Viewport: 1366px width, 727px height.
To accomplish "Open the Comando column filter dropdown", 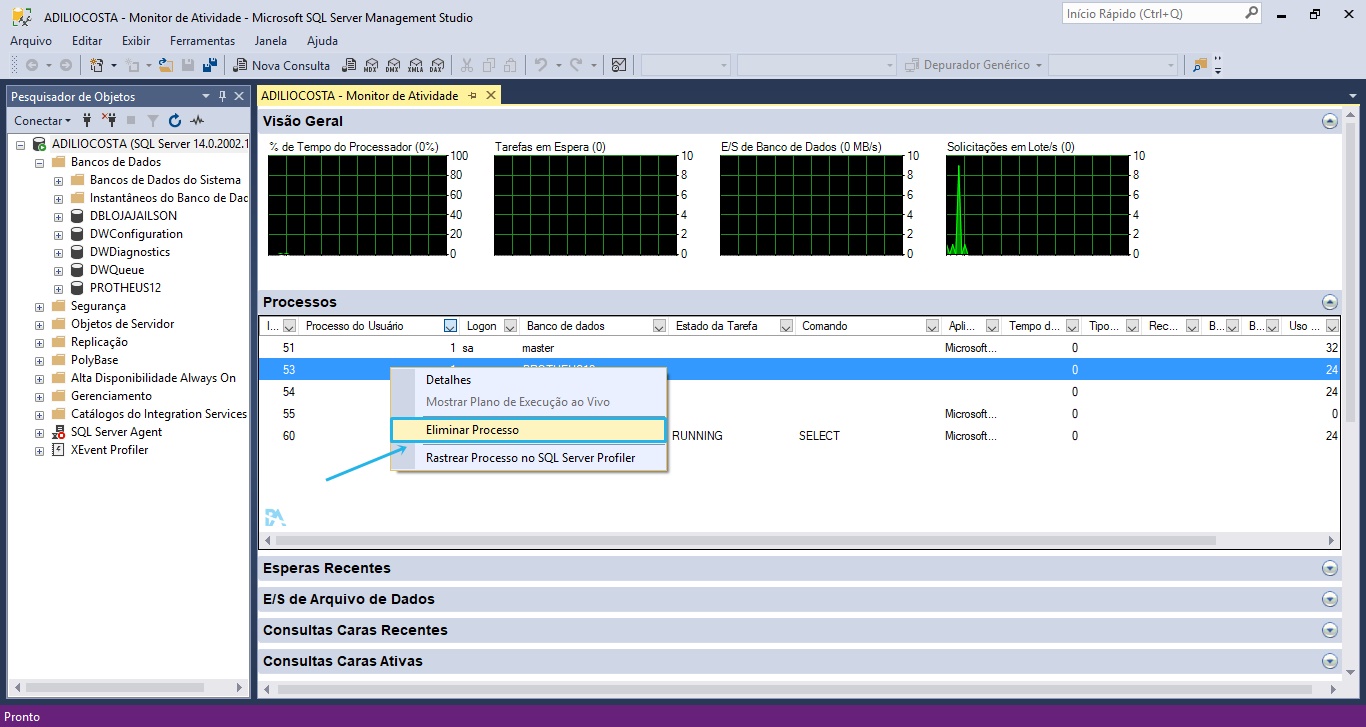I will coord(932,326).
